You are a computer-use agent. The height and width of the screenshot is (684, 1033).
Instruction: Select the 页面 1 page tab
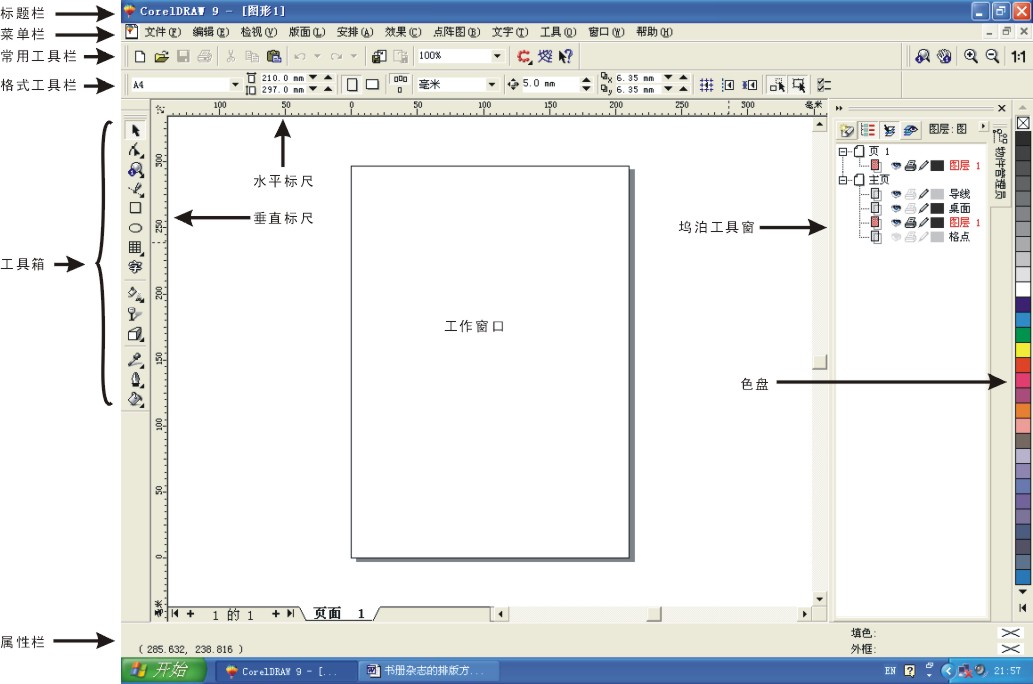click(x=339, y=613)
